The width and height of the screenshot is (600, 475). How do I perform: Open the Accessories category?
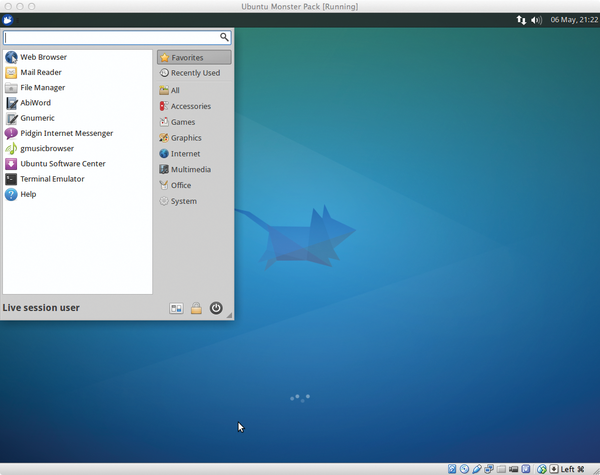click(194, 106)
